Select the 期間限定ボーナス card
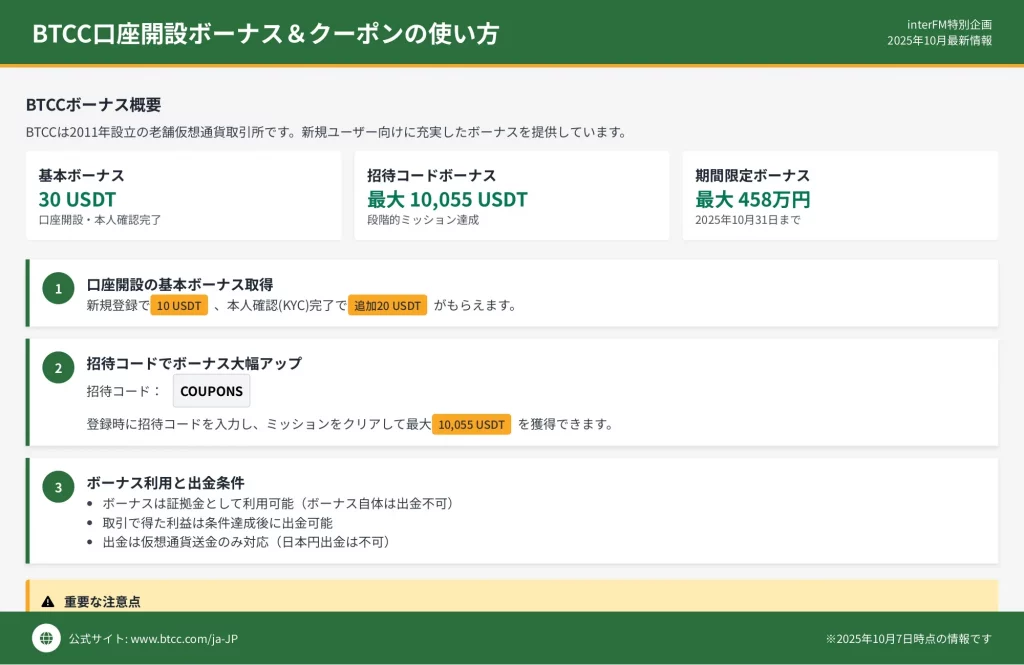 [x=840, y=196]
